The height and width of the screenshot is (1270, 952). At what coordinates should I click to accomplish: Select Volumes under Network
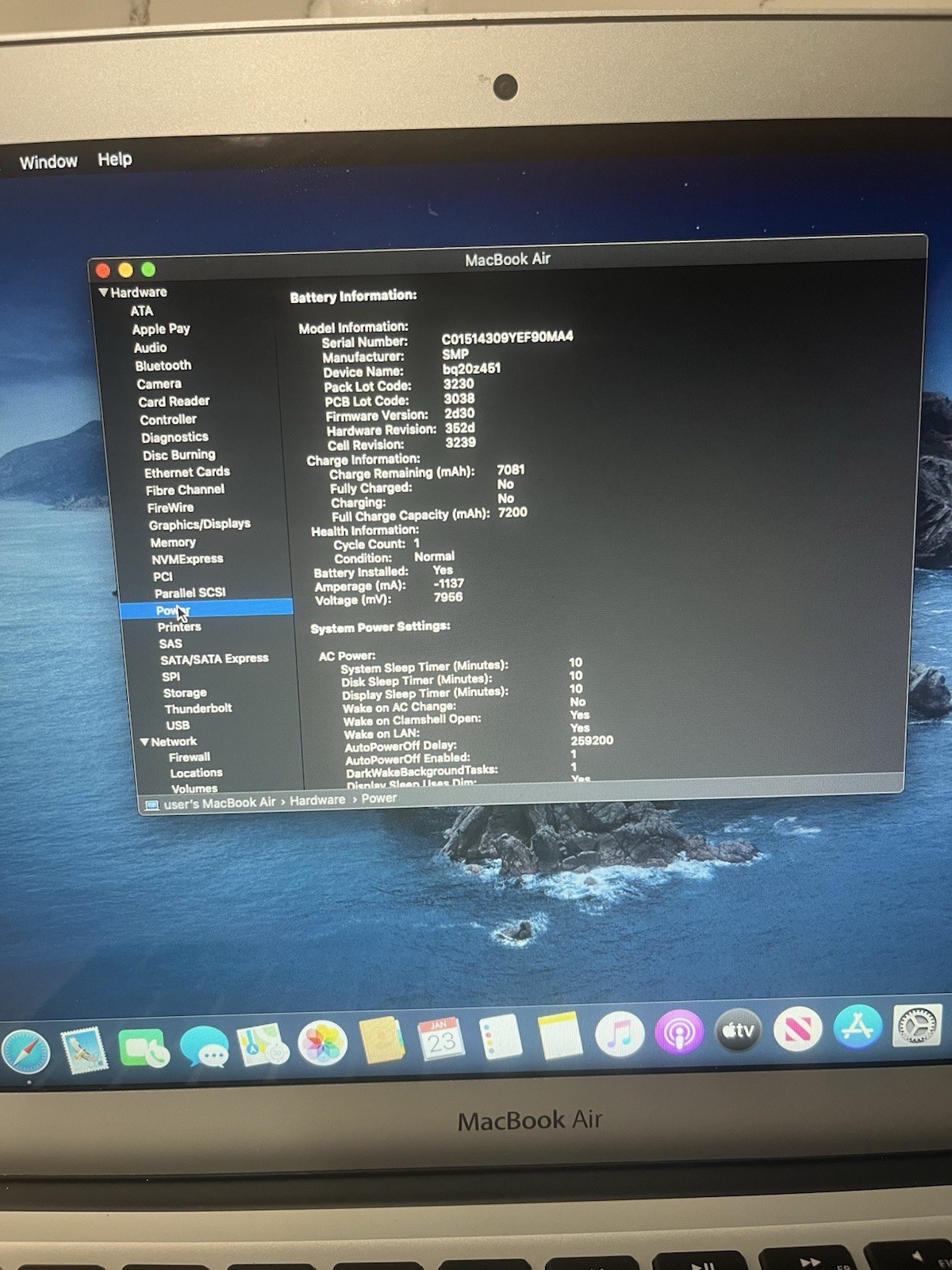pyautogui.click(x=194, y=789)
